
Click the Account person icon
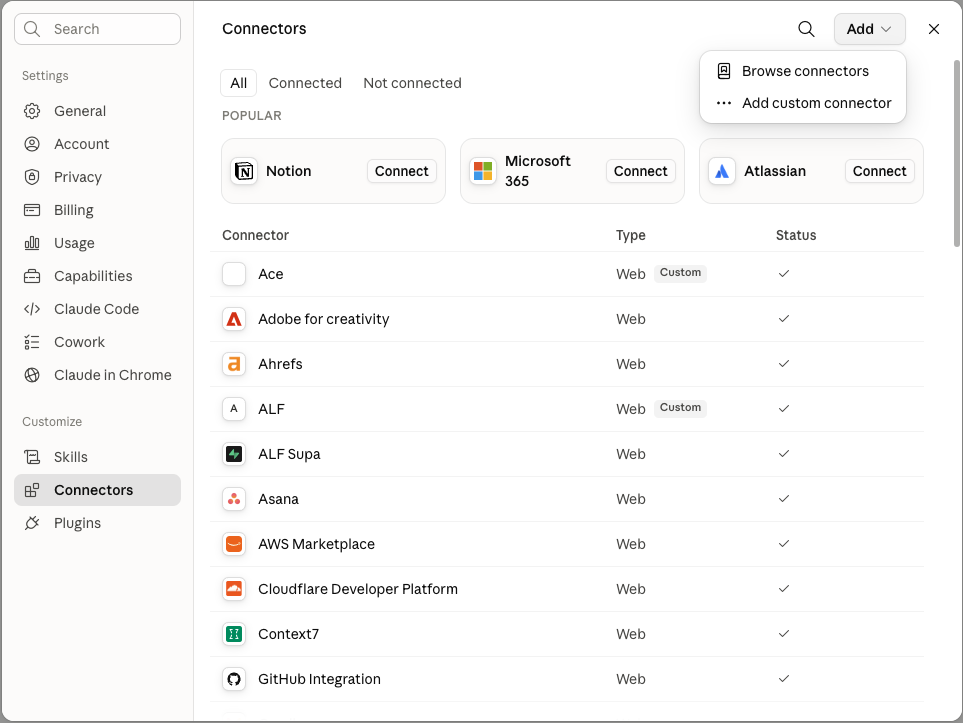tap(32, 144)
